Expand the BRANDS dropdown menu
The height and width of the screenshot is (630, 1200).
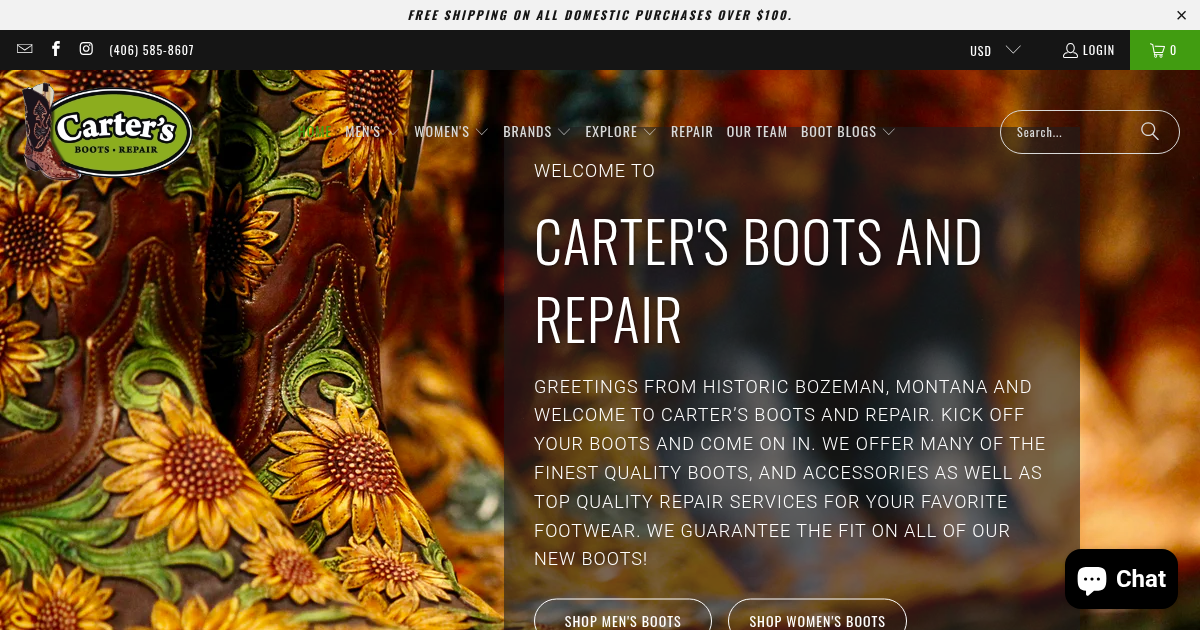pos(537,131)
